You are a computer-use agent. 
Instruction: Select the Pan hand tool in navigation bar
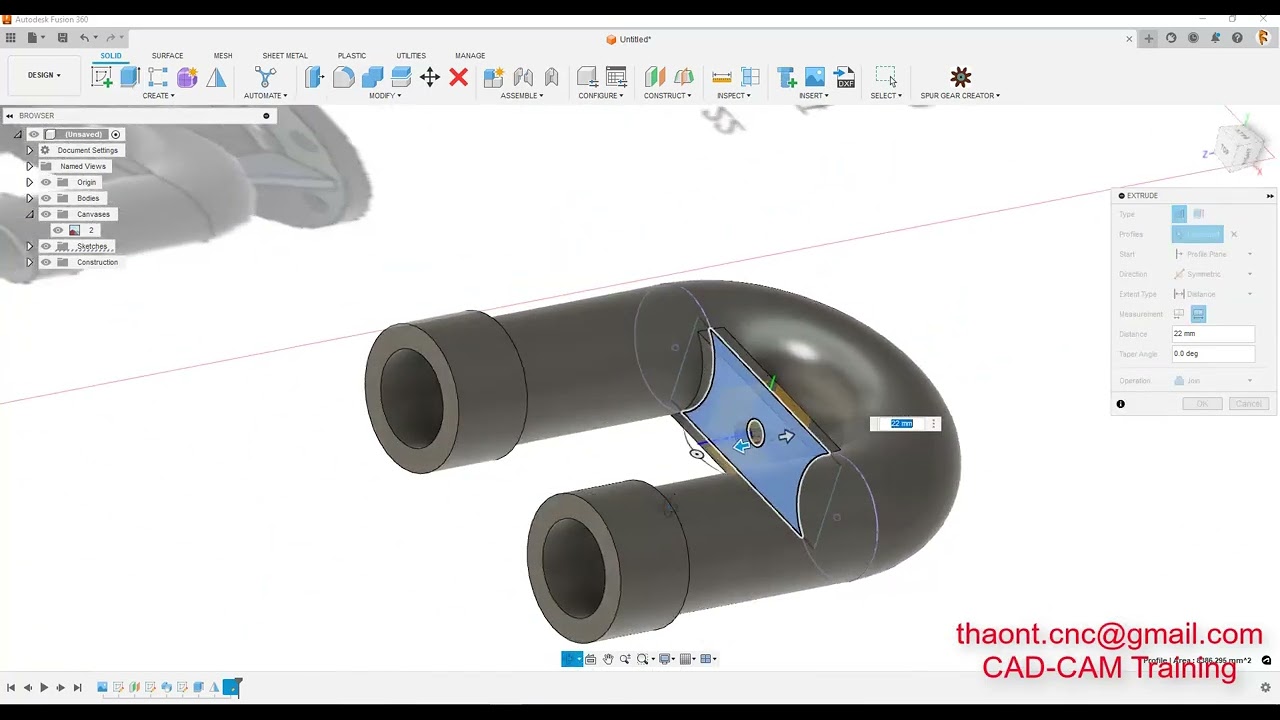(607, 659)
